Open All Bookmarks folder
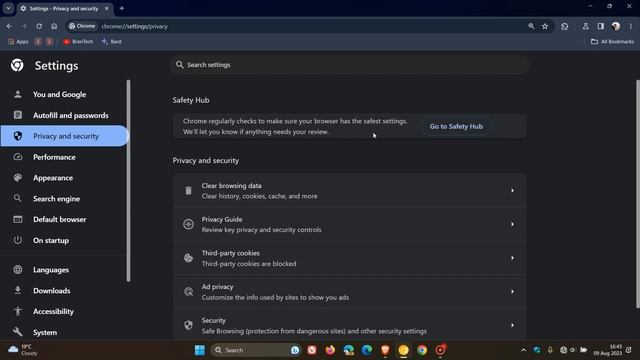Image resolution: width=640 pixels, height=360 pixels. (612, 42)
